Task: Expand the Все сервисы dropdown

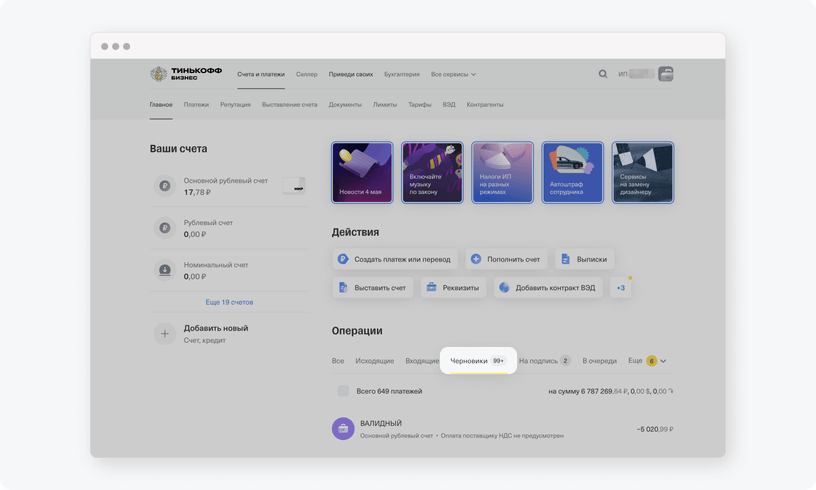Action: click(x=453, y=74)
